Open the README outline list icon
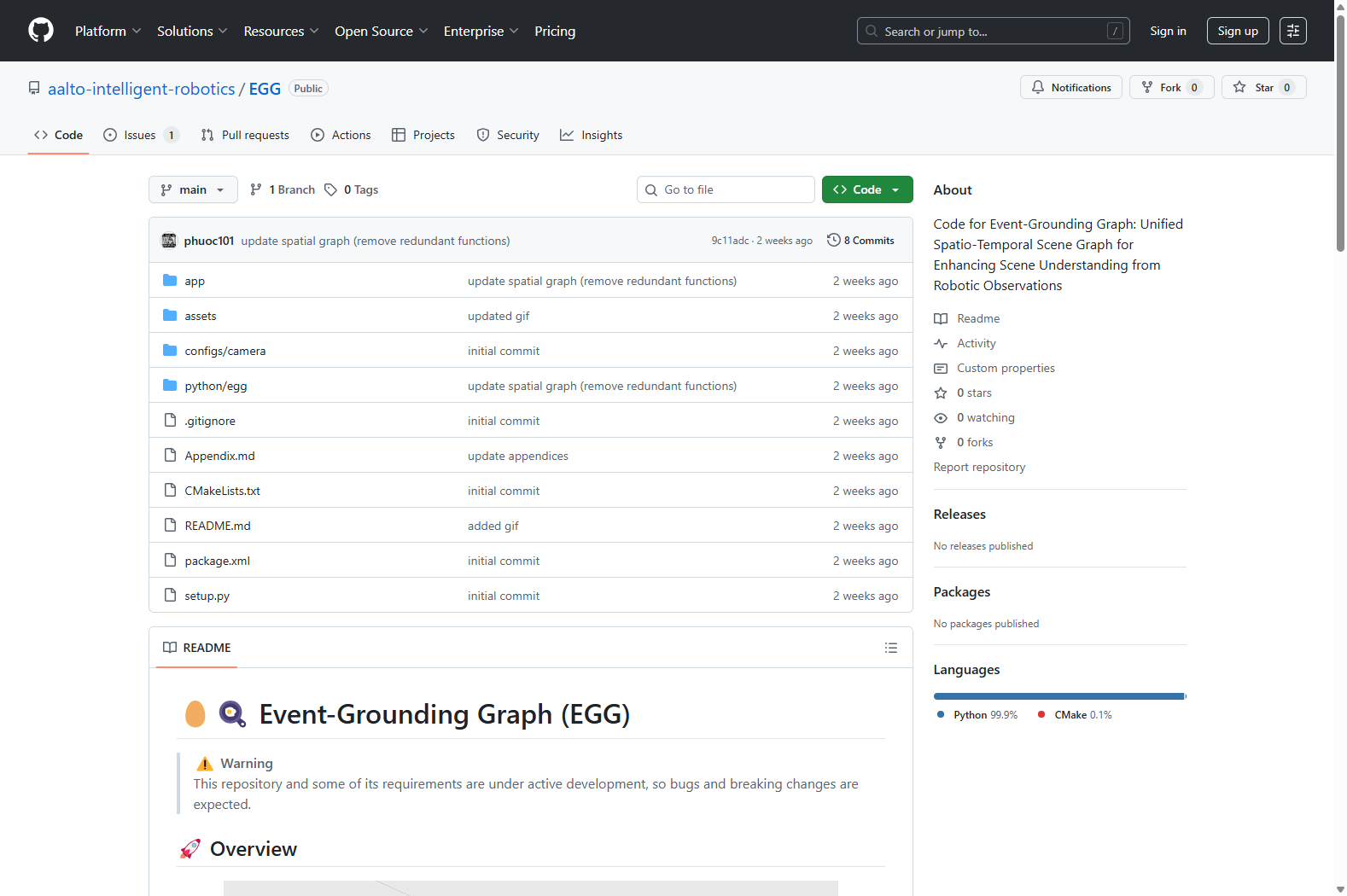The width and height of the screenshot is (1347, 896). click(891, 648)
